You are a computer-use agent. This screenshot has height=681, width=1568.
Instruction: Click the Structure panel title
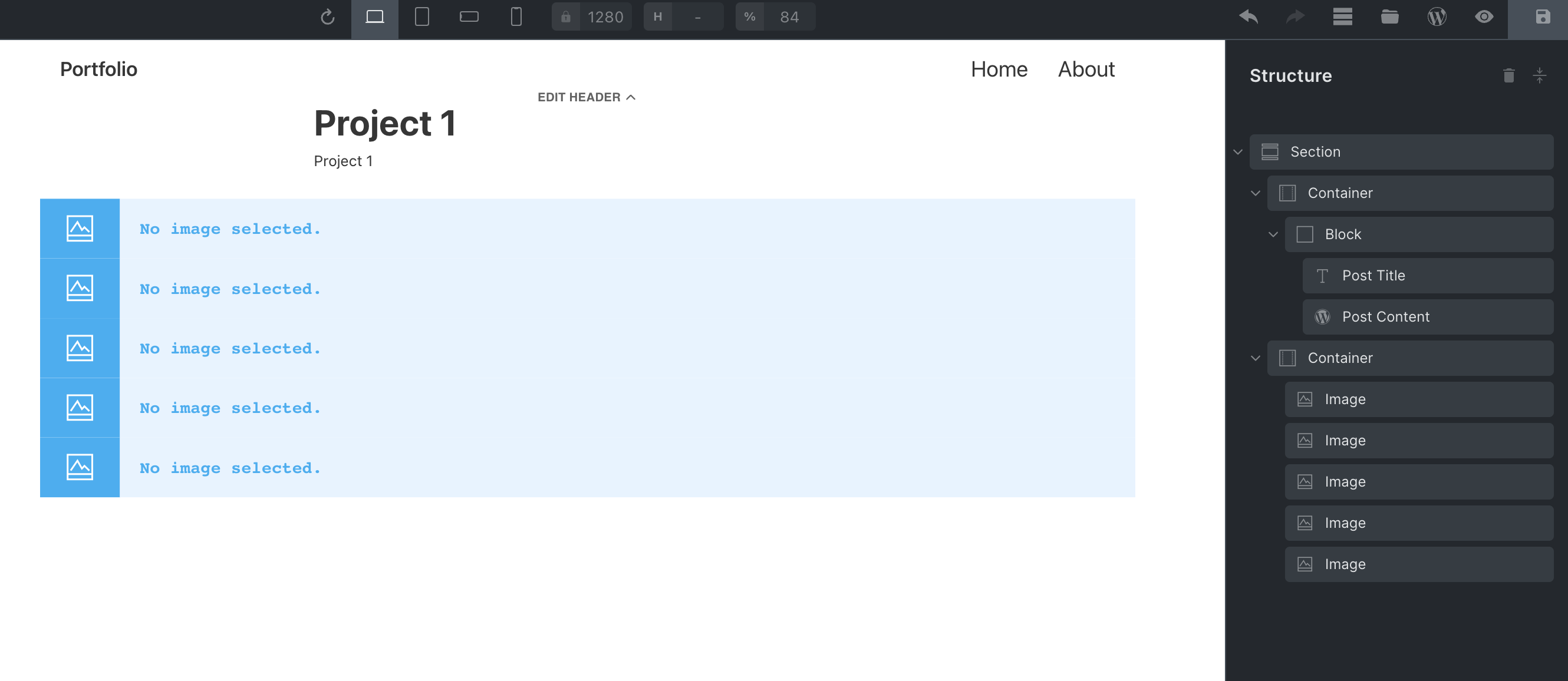click(1290, 75)
